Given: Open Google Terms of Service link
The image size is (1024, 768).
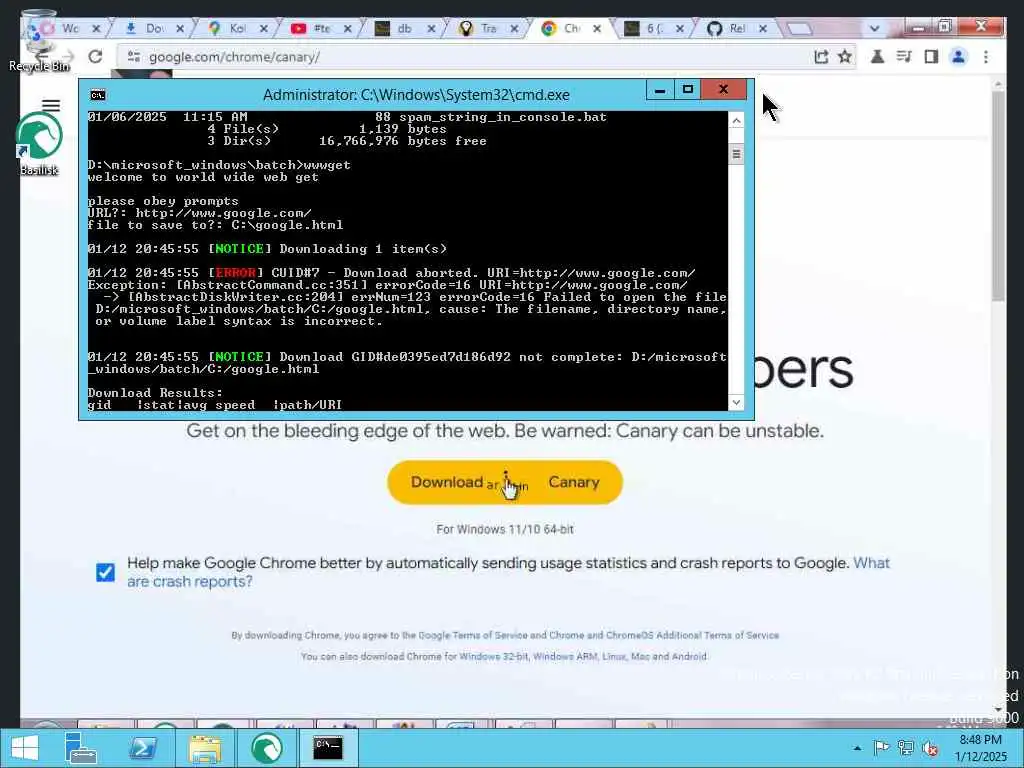Looking at the screenshot, I should (x=472, y=635).
